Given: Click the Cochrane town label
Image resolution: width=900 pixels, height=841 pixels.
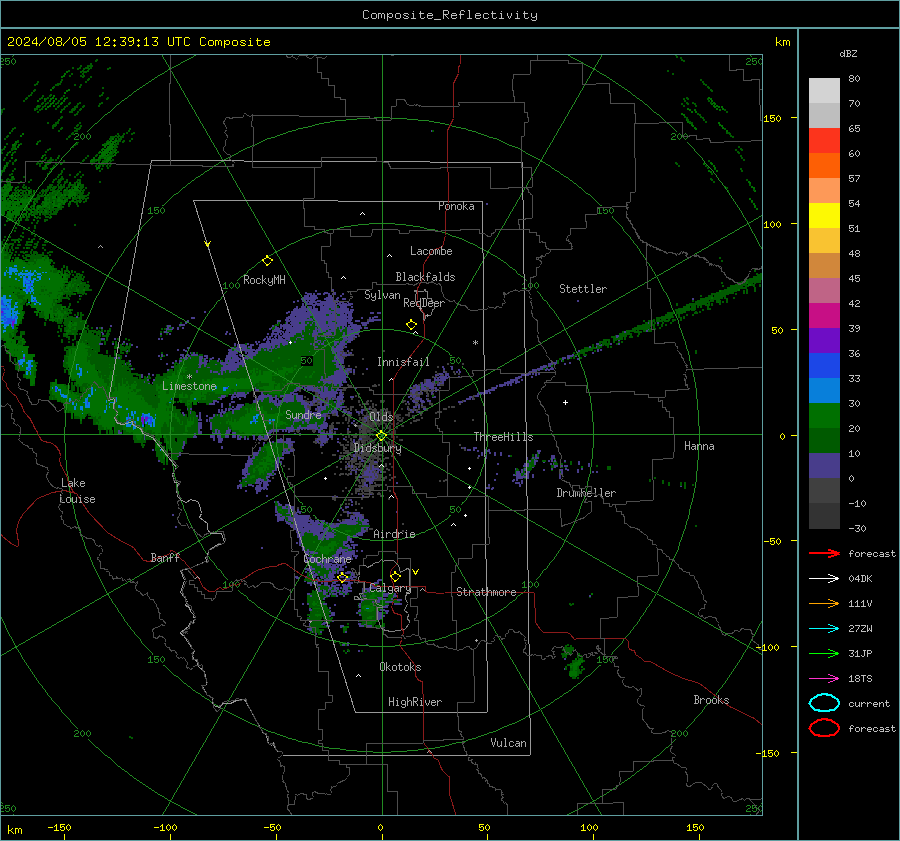Looking at the screenshot, I should (328, 559).
